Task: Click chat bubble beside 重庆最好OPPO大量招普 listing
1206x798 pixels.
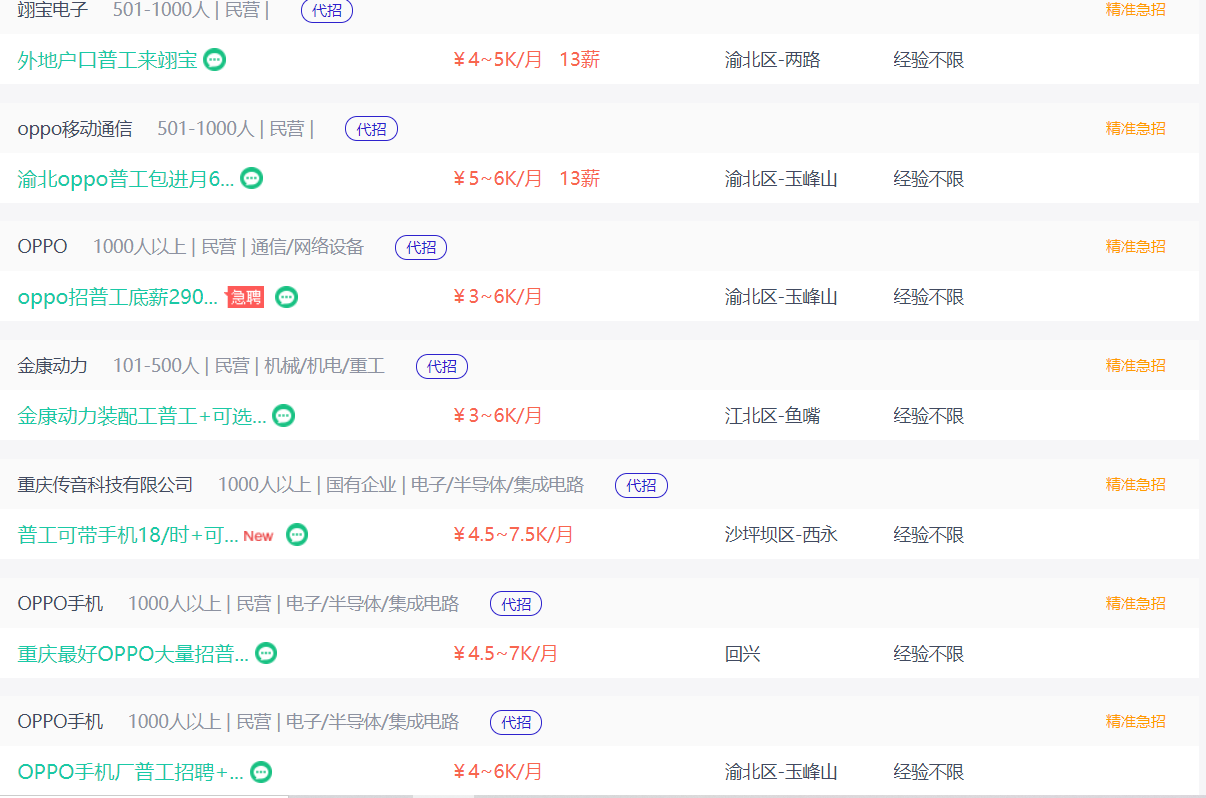Action: point(266,653)
